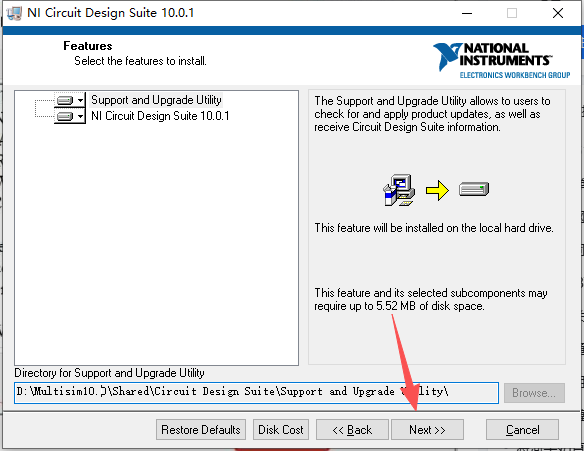584x451 pixels.
Task: Select Support and Upgrade Utility tree item
Action: (156, 100)
